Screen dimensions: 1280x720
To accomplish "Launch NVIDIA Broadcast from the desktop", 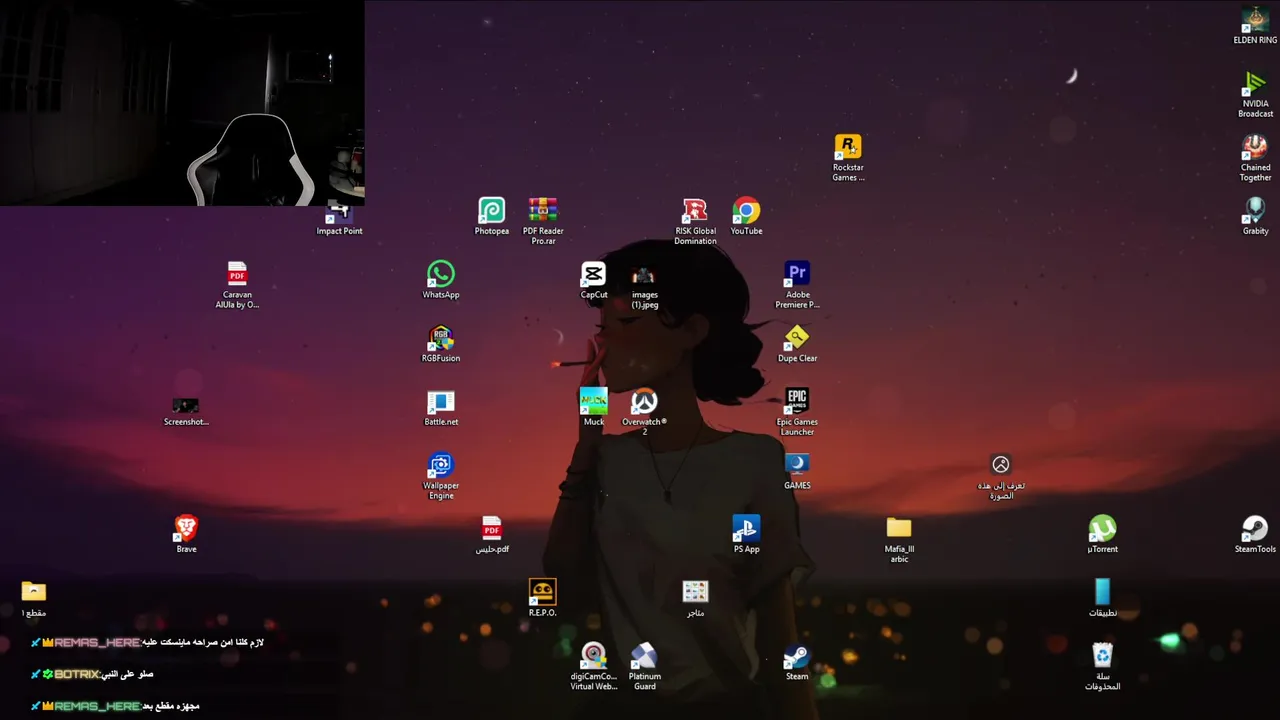I will click(x=1255, y=94).
